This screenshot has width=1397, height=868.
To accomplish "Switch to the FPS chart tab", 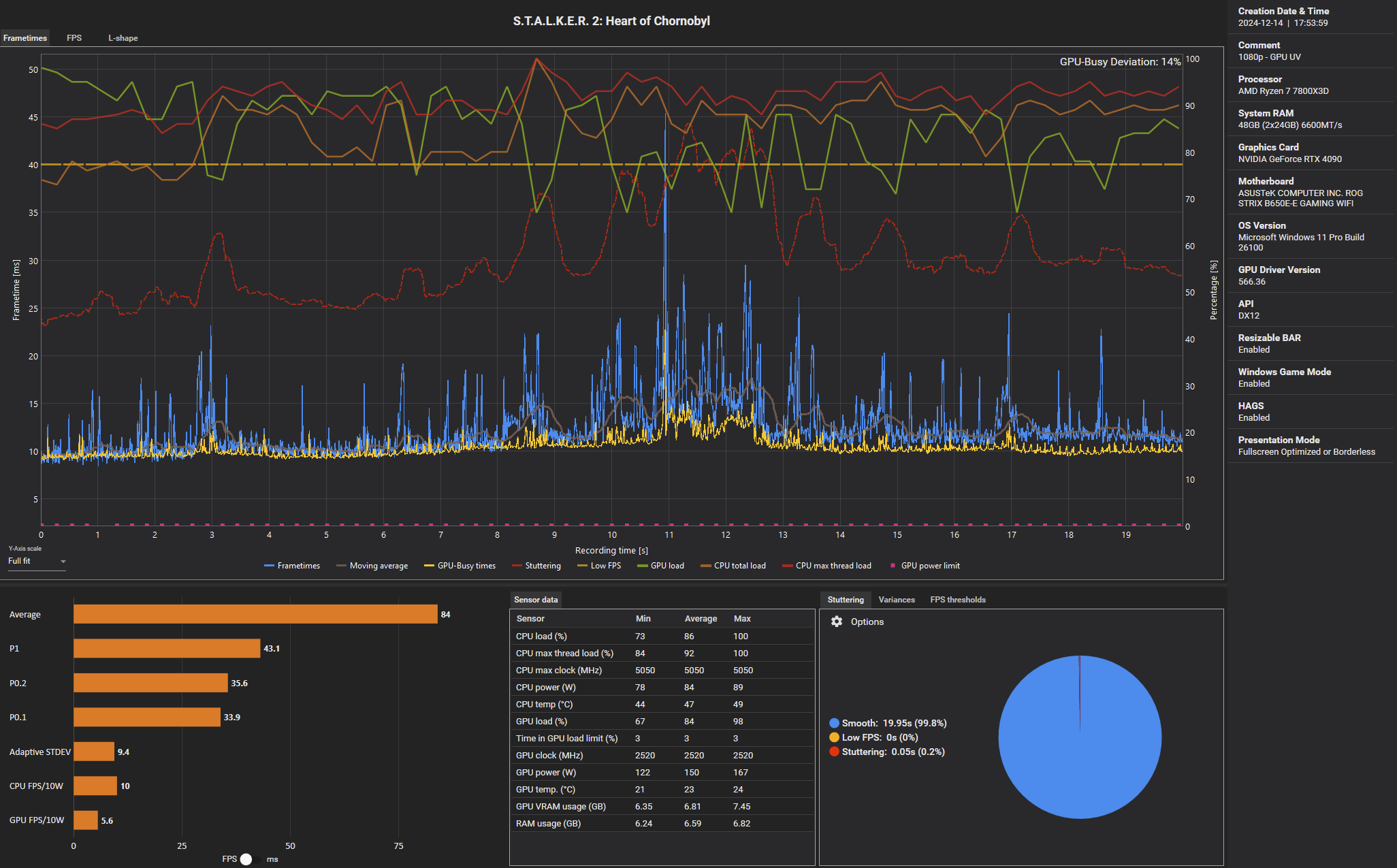I will [x=74, y=38].
